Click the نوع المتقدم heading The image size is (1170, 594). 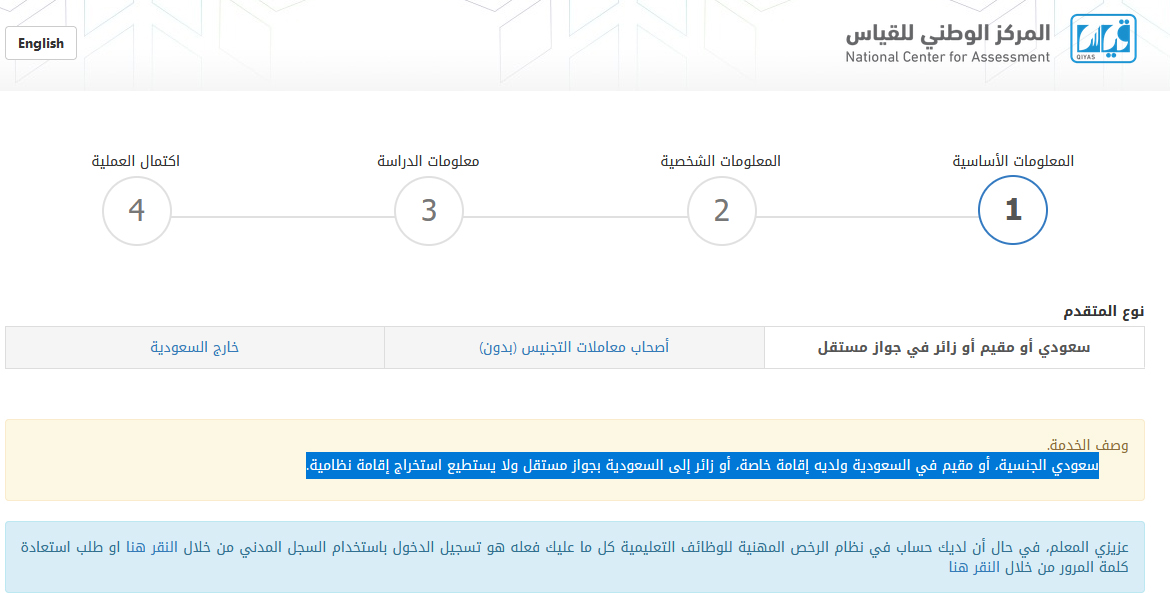tap(1104, 310)
